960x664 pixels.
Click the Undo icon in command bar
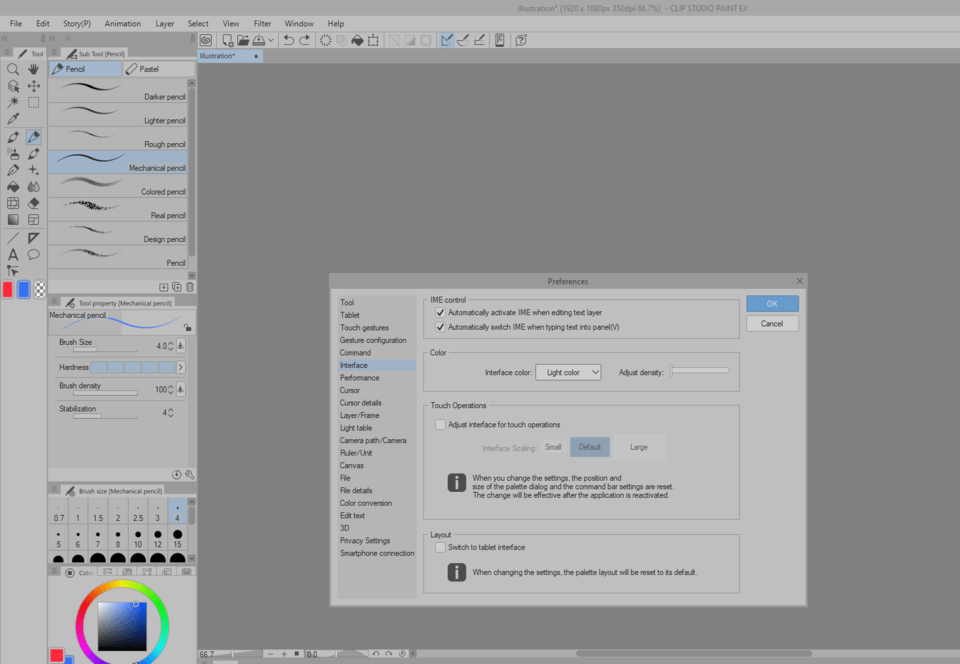288,40
